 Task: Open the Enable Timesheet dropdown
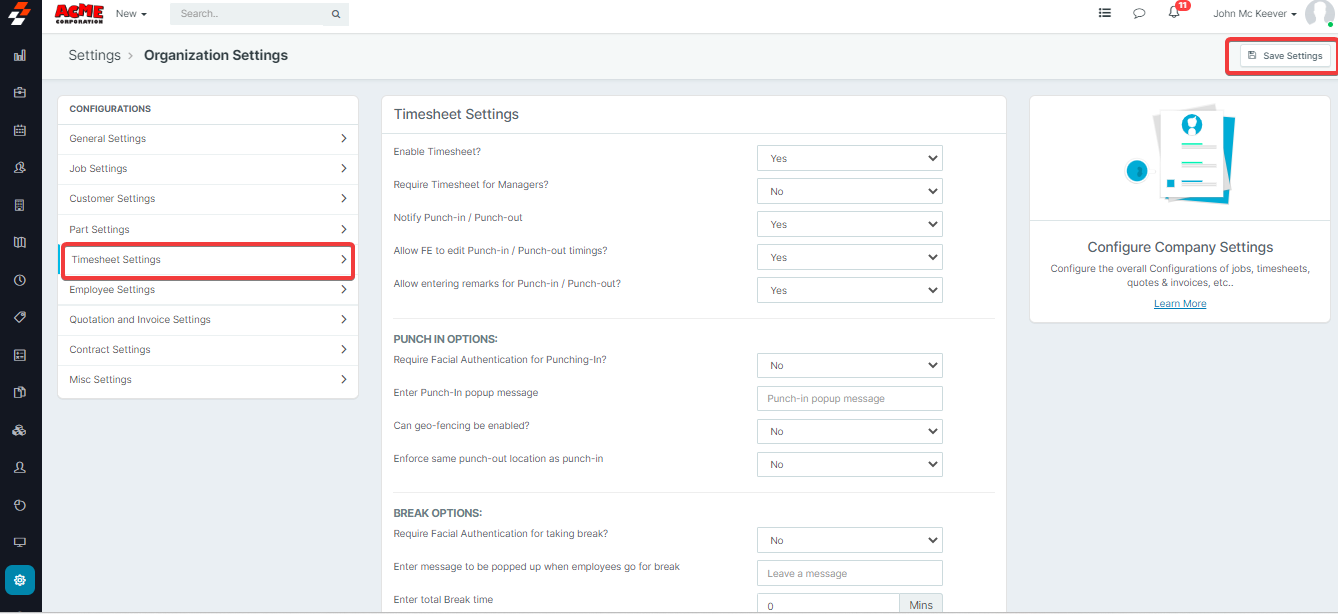(x=849, y=158)
